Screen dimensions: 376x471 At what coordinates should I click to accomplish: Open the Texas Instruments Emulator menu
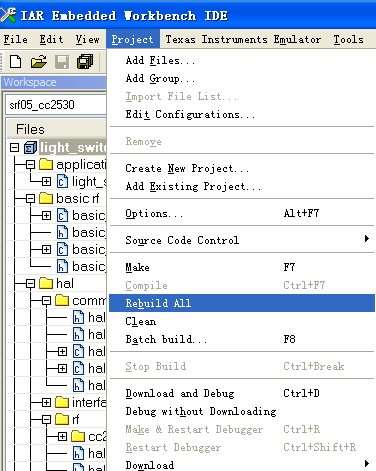point(243,39)
